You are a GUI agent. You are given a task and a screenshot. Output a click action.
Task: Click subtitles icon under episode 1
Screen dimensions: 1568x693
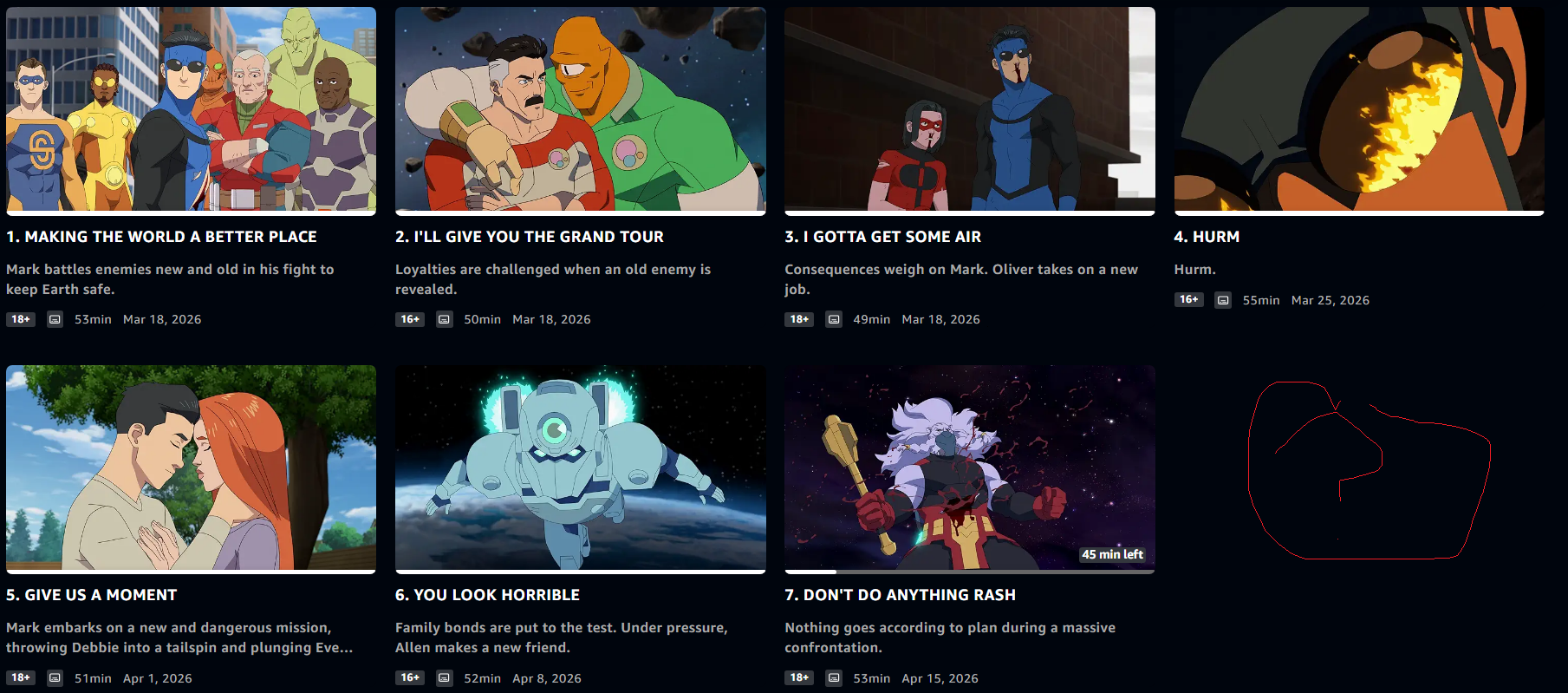(x=55, y=319)
